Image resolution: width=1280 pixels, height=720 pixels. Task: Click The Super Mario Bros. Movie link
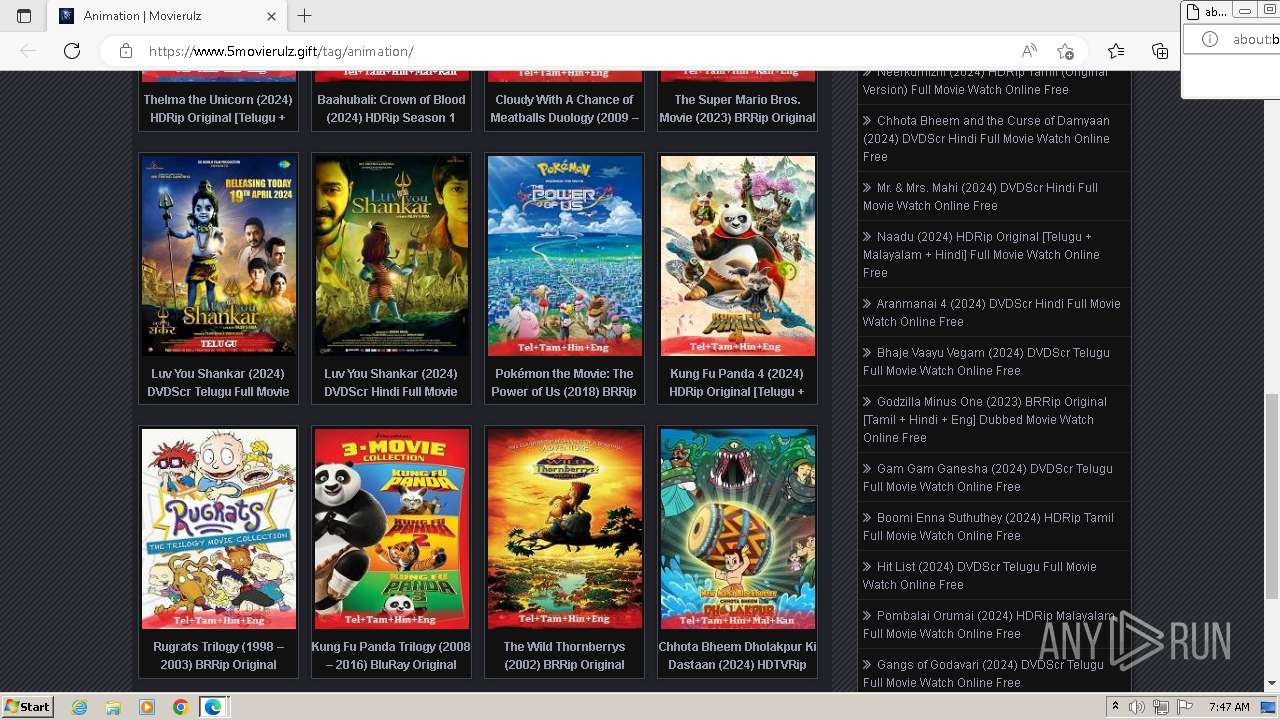737,109
